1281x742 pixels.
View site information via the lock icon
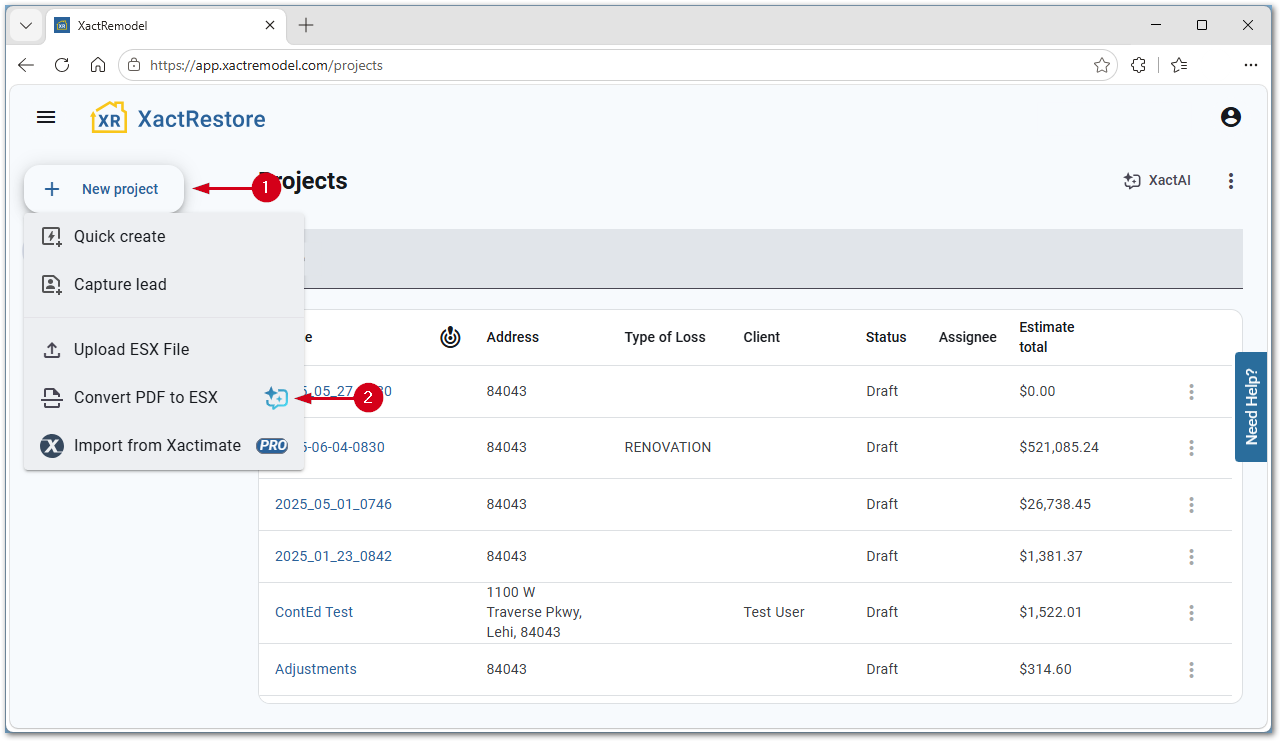pos(134,65)
